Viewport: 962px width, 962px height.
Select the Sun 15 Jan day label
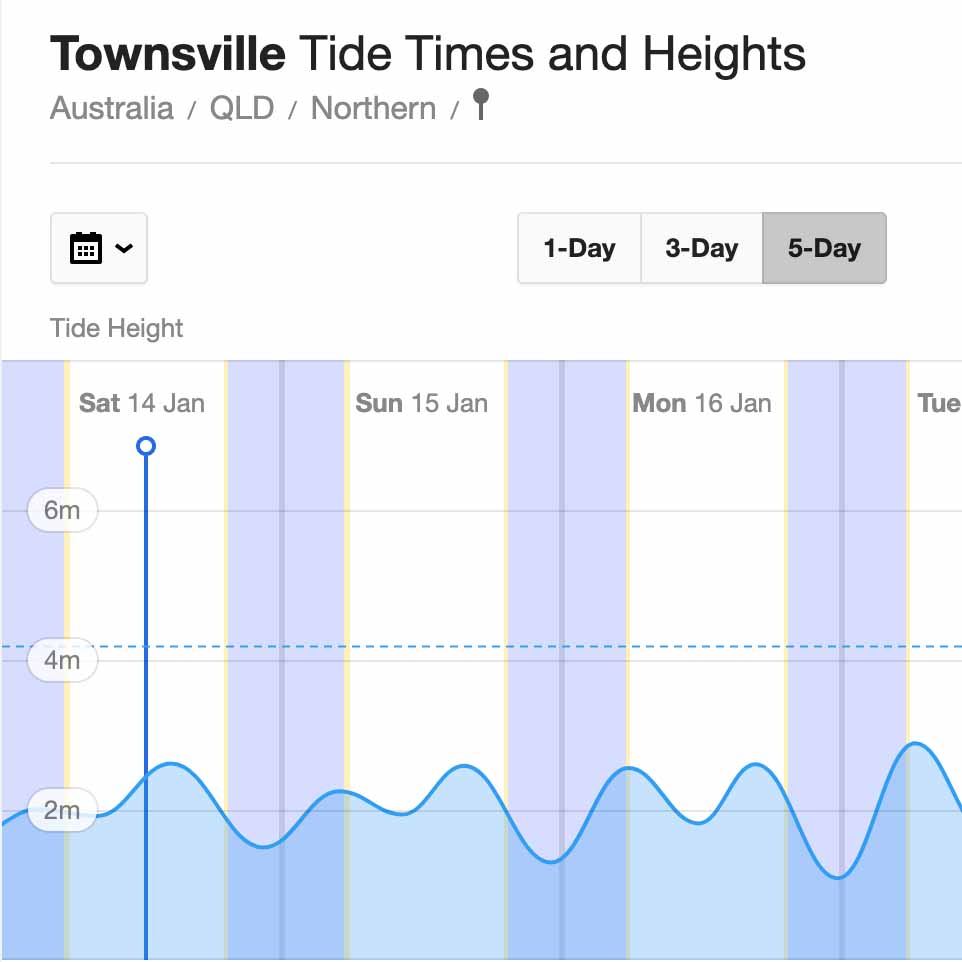422,403
